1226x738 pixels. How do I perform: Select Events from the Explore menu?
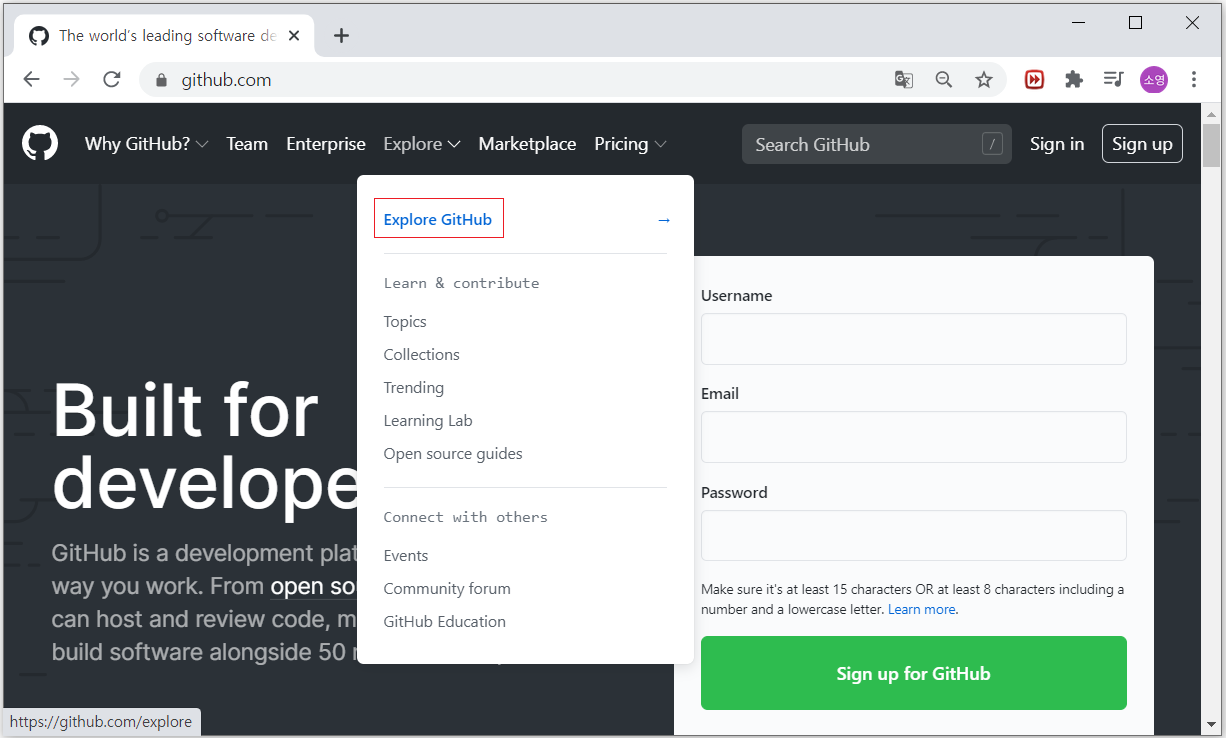[405, 555]
